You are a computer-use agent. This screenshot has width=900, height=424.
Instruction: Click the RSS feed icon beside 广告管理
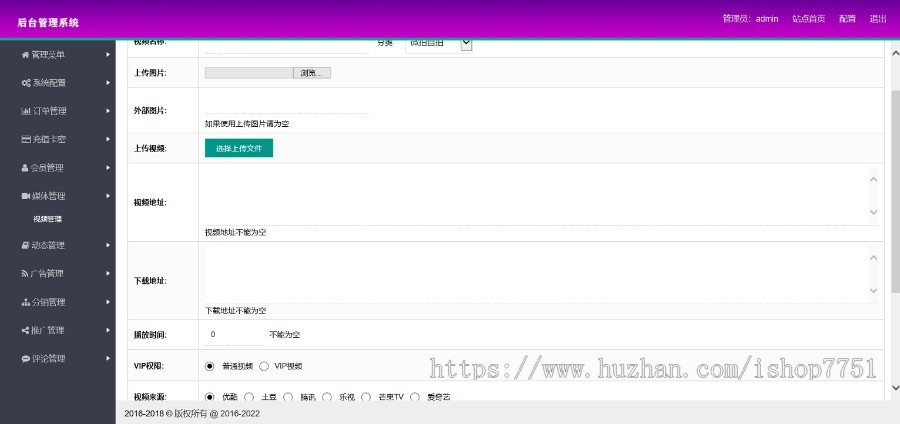point(25,274)
